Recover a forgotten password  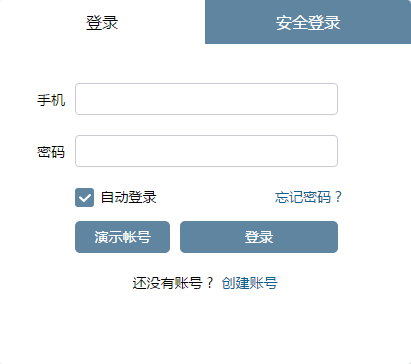[x=308, y=197]
